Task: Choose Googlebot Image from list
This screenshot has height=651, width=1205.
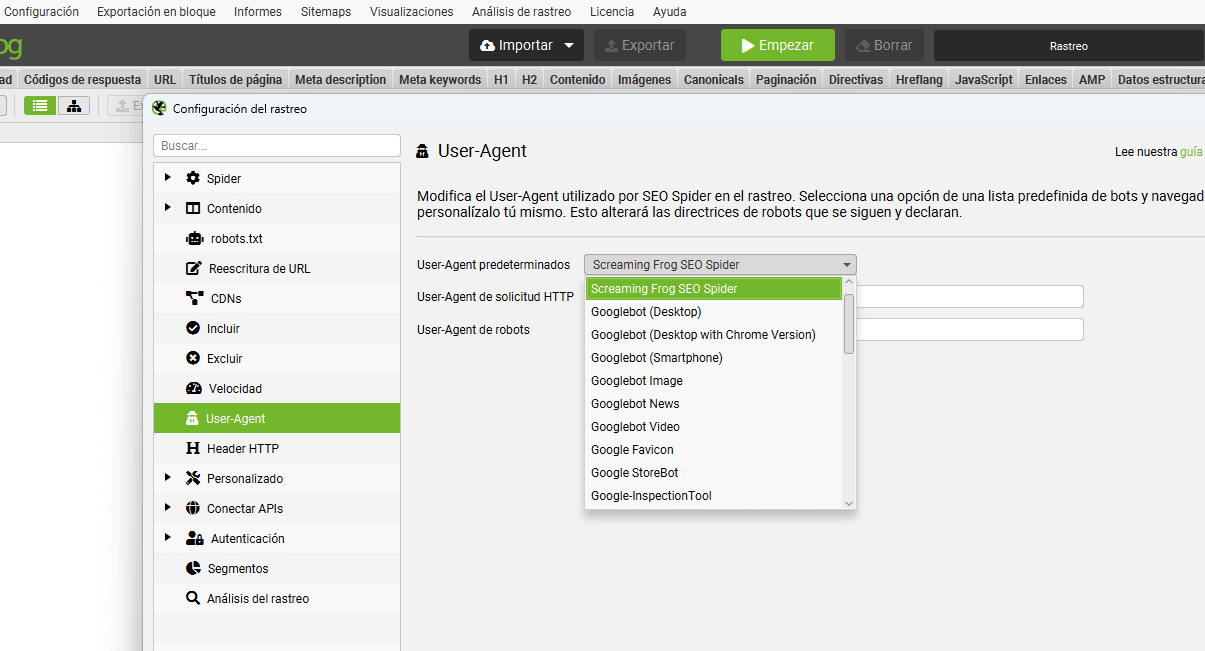Action: point(714,381)
